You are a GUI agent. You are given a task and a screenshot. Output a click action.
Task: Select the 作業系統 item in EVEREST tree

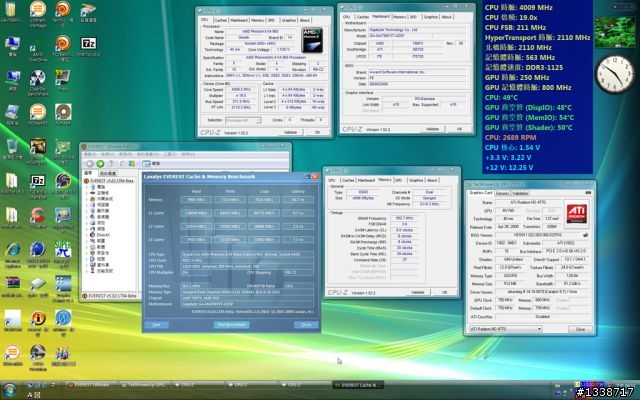click(x=105, y=199)
